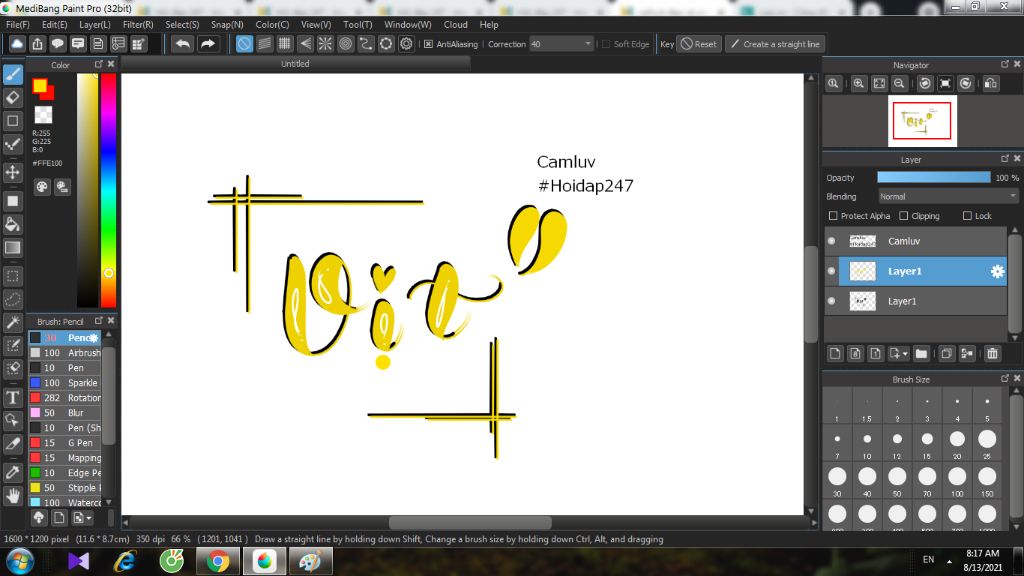
Task: Open the Layer menu
Action: (x=95, y=24)
